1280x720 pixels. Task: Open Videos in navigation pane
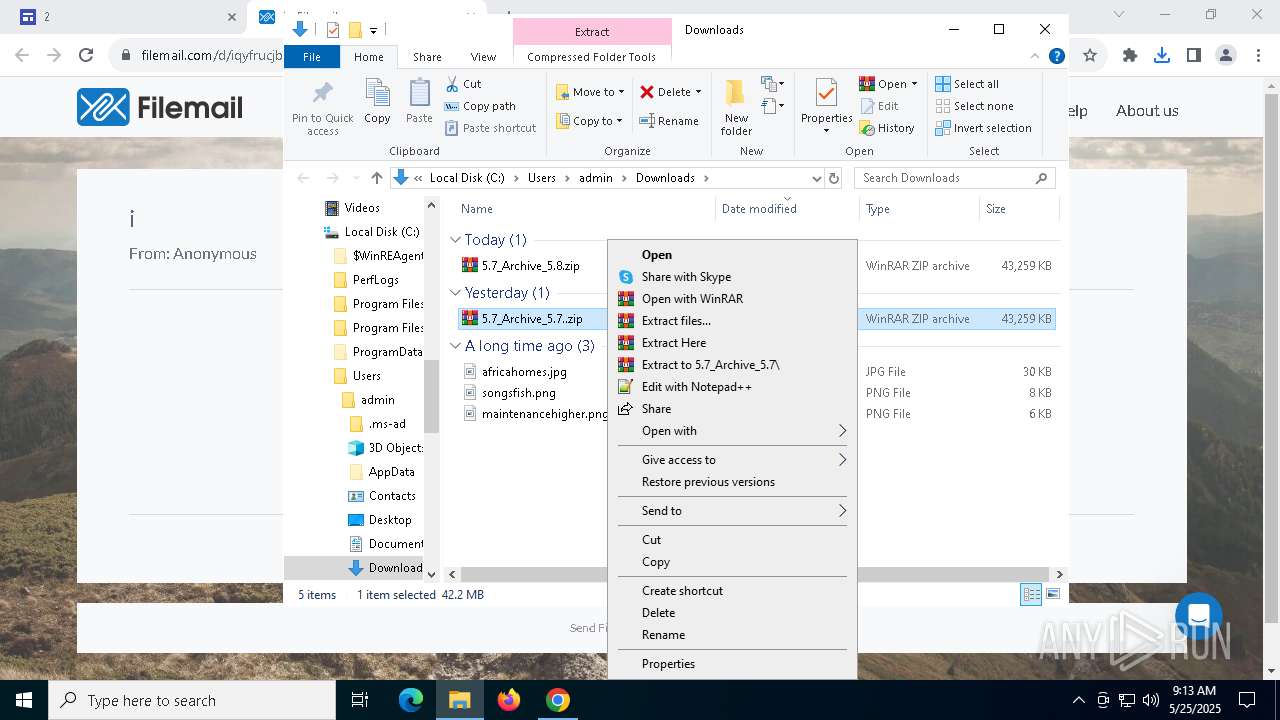point(361,208)
